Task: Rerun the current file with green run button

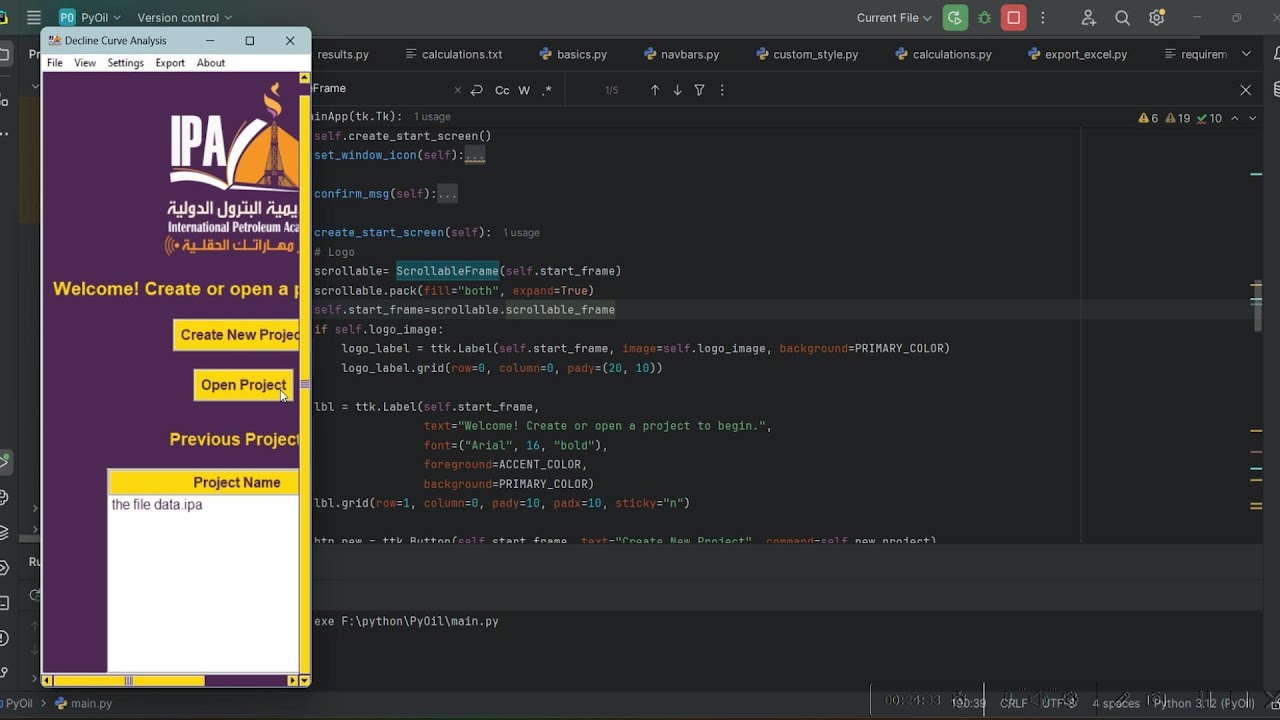Action: [955, 17]
